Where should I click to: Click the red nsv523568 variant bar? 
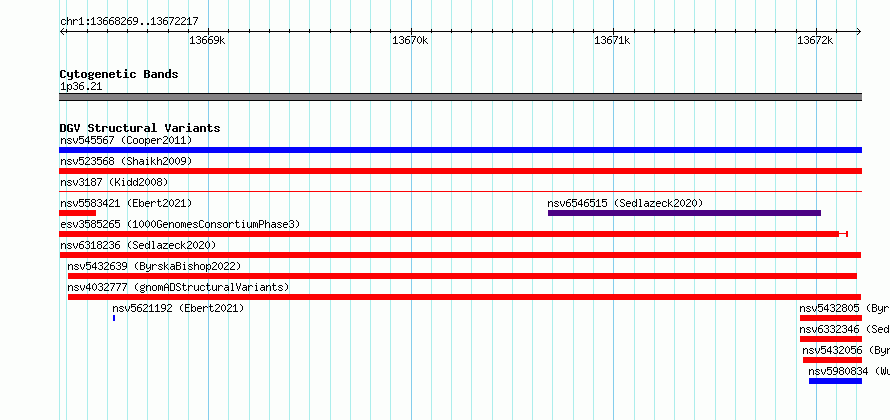click(x=460, y=171)
